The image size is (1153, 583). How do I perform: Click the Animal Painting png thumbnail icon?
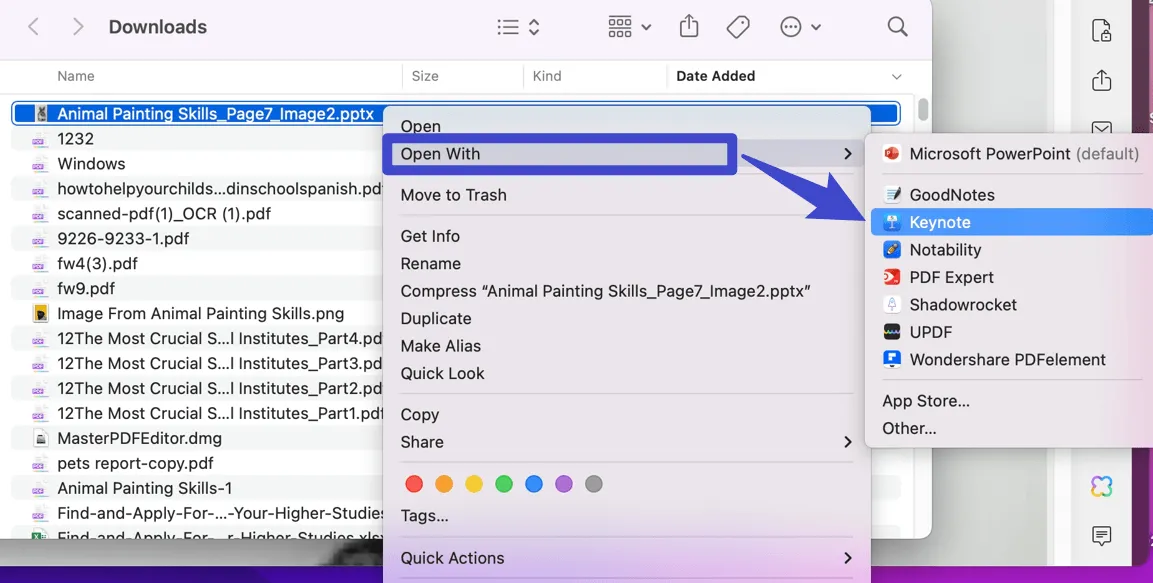click(40, 313)
